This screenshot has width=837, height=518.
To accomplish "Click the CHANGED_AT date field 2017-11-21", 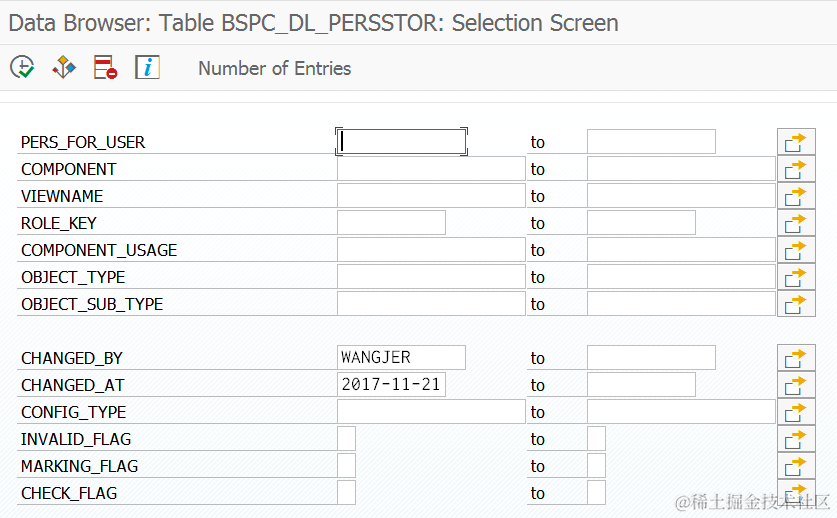I will (x=392, y=385).
